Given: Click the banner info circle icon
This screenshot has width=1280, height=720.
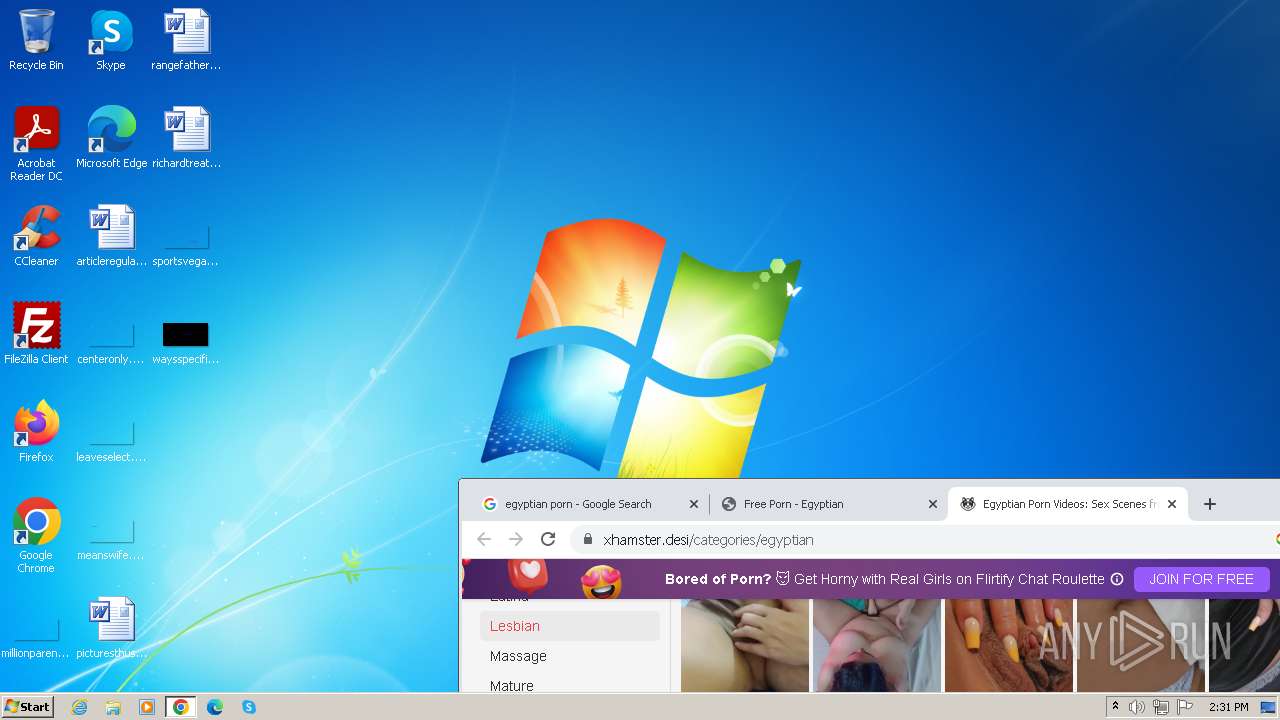Looking at the screenshot, I should click(x=1117, y=579).
